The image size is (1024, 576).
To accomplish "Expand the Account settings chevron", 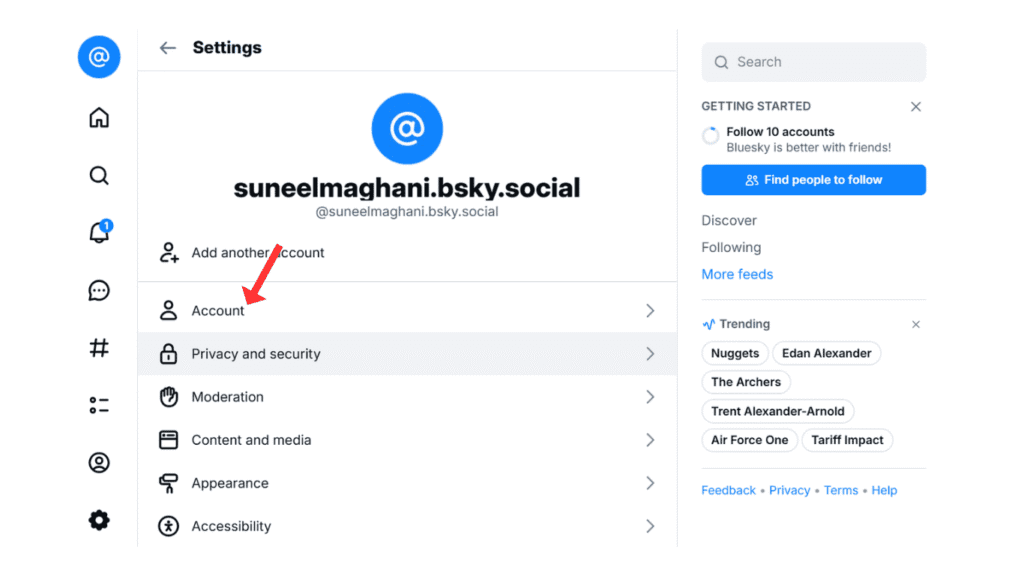I will [650, 311].
